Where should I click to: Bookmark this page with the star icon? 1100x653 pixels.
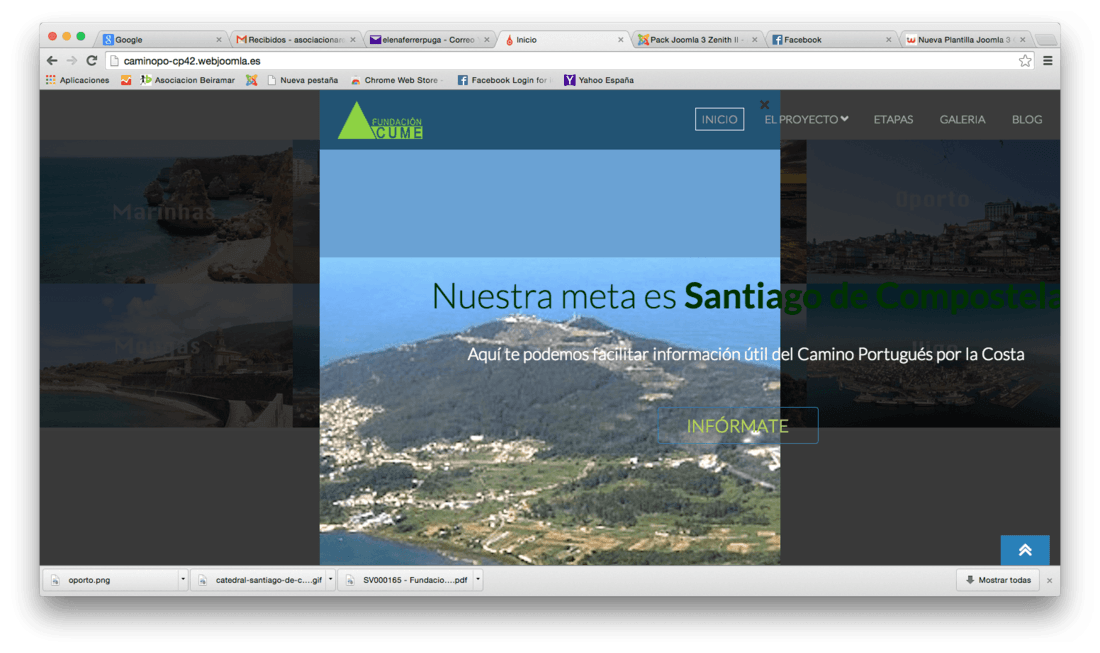(1025, 61)
